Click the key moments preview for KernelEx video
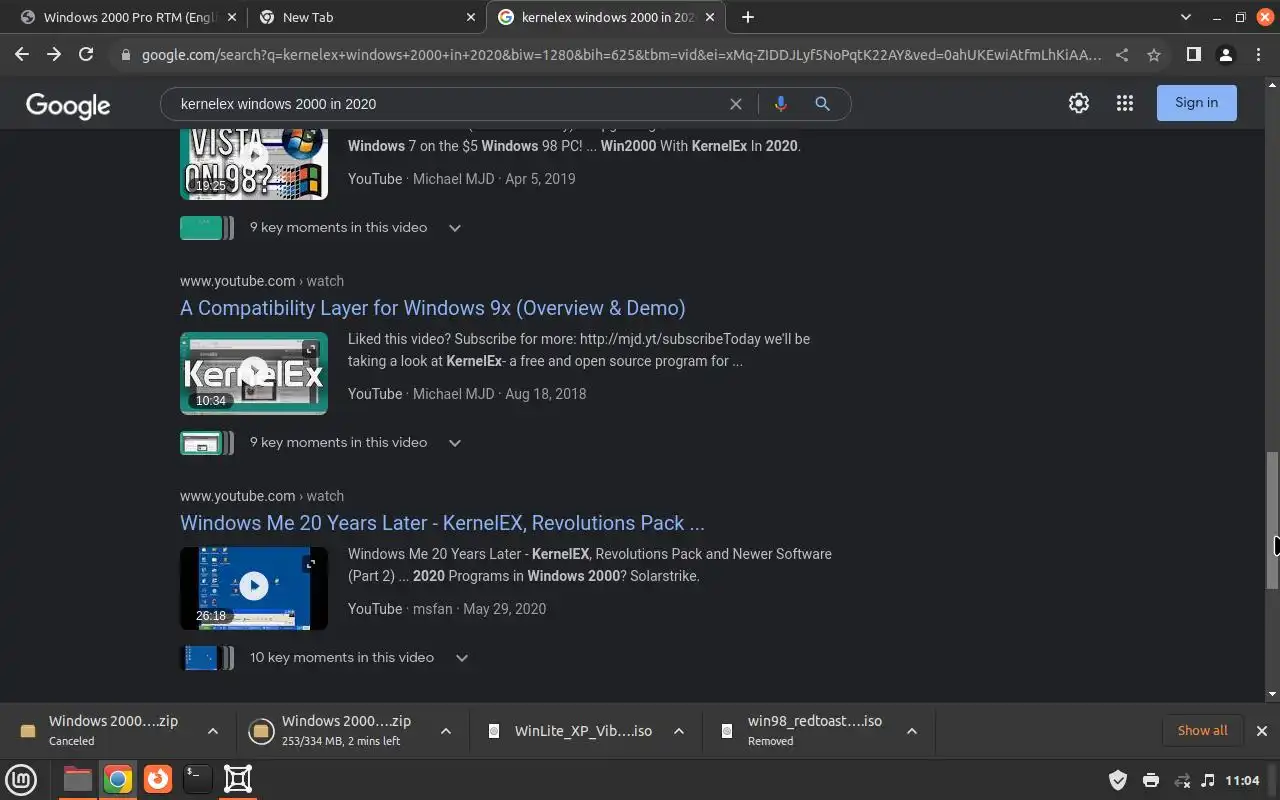Viewport: 1280px width, 800px height. click(x=206, y=443)
